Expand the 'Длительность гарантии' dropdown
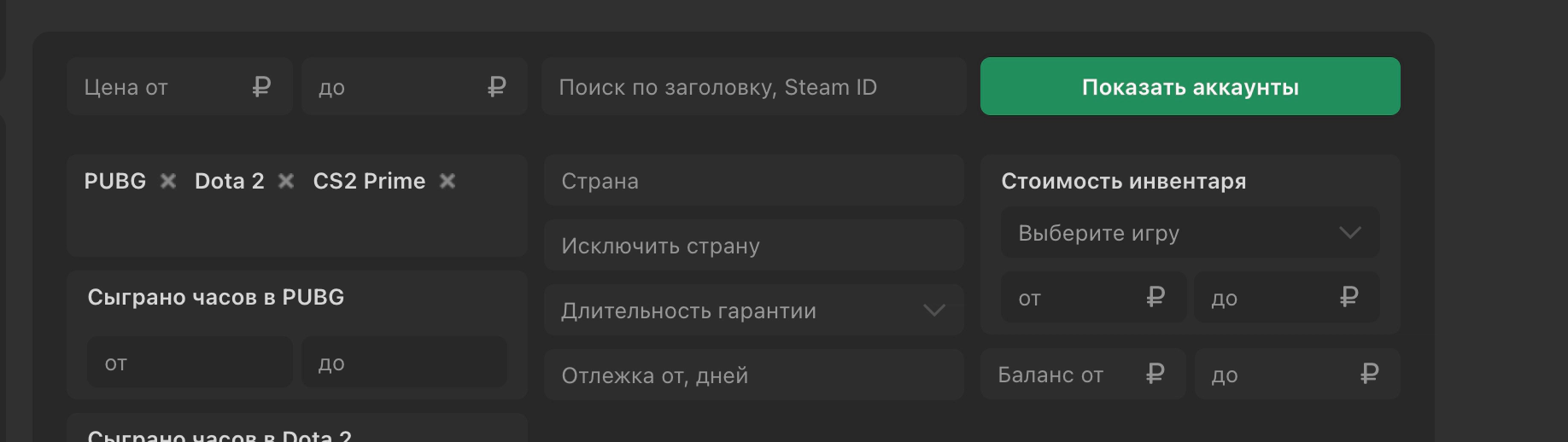The image size is (1568, 442). coord(753,311)
